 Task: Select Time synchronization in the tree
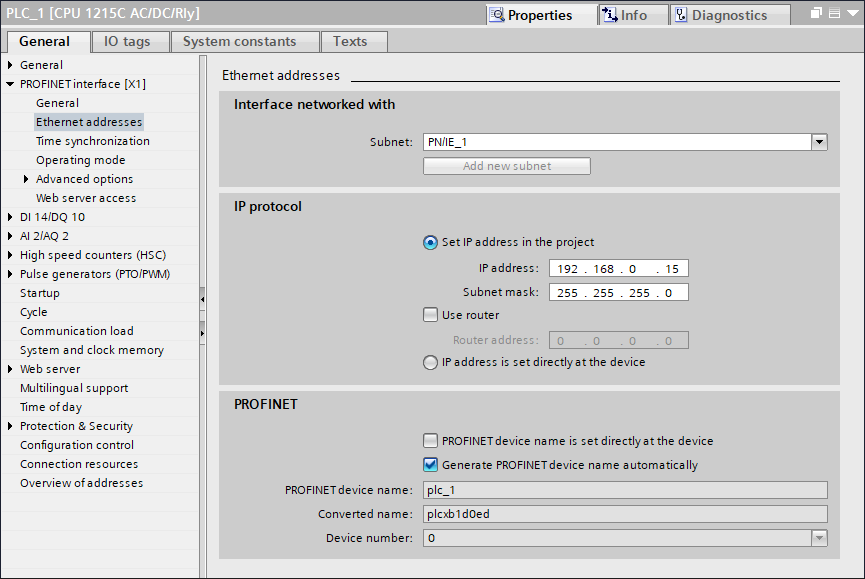click(92, 141)
